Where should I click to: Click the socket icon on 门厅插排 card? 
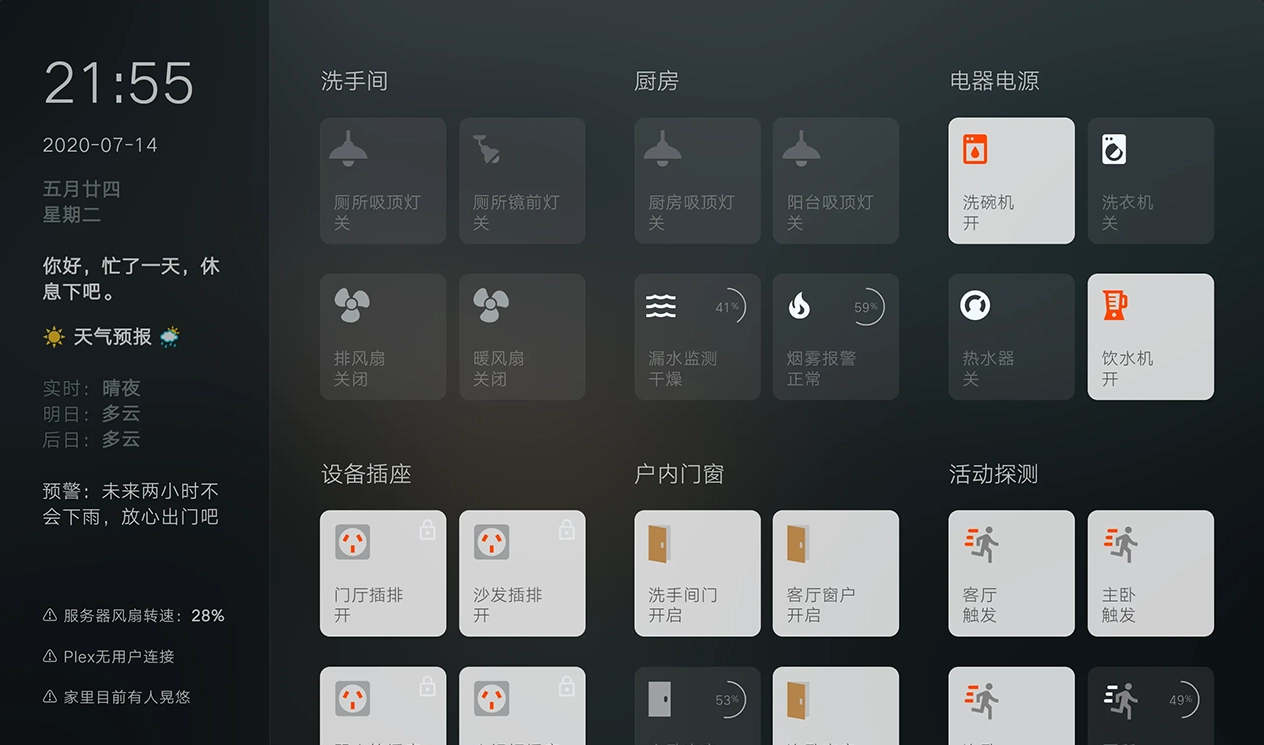(x=352, y=542)
